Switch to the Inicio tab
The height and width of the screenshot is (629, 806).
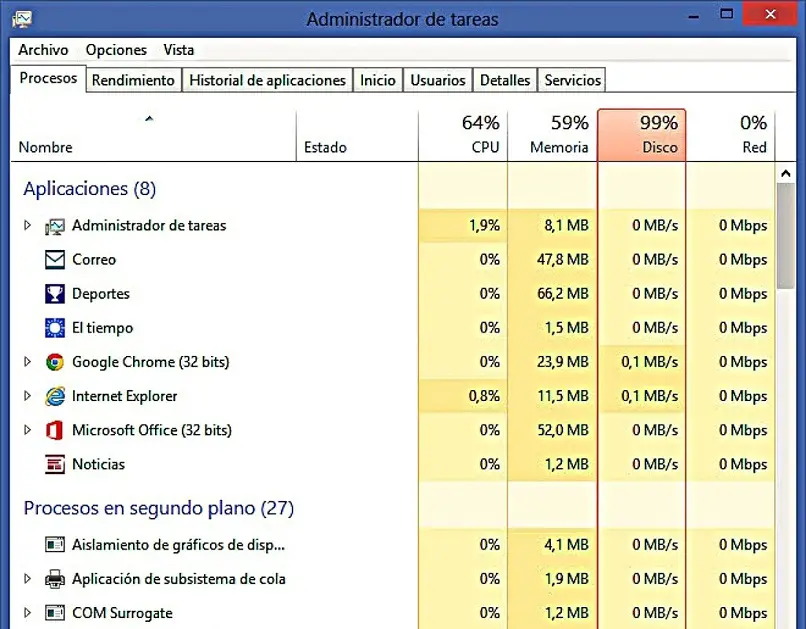(378, 80)
